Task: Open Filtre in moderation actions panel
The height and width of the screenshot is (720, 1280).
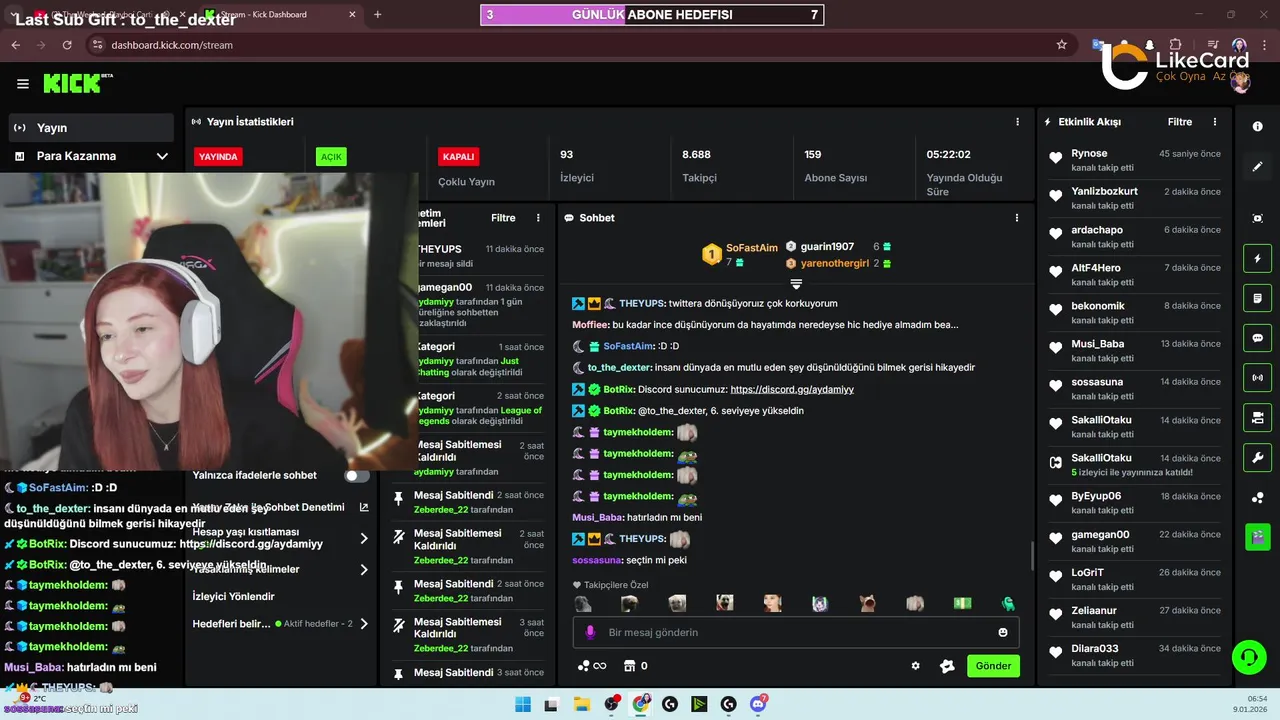Action: point(503,218)
